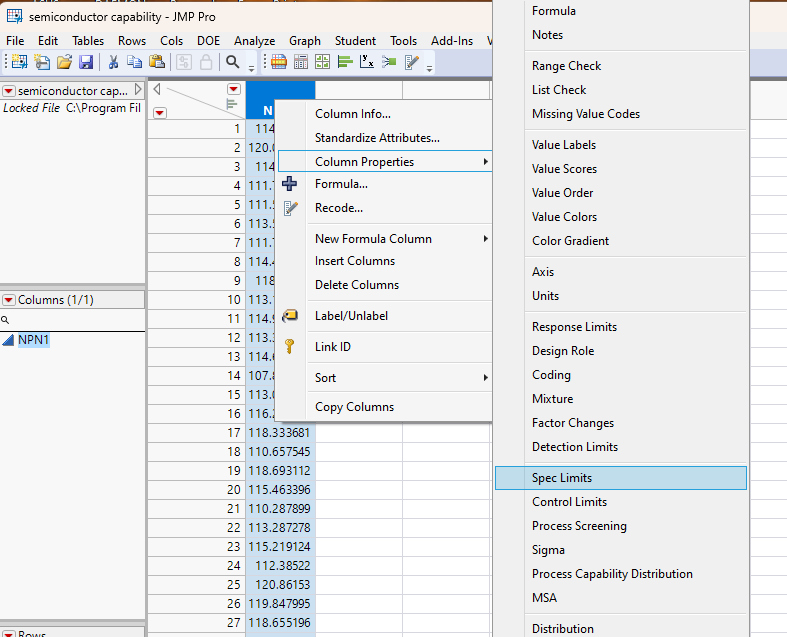This screenshot has height=637, width=787.
Task: Open the Rows menu
Action: (132, 41)
